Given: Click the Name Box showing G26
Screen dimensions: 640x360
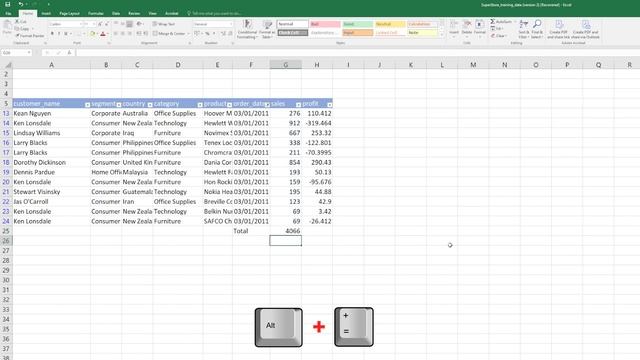Looking at the screenshot, I should (x=16, y=53).
